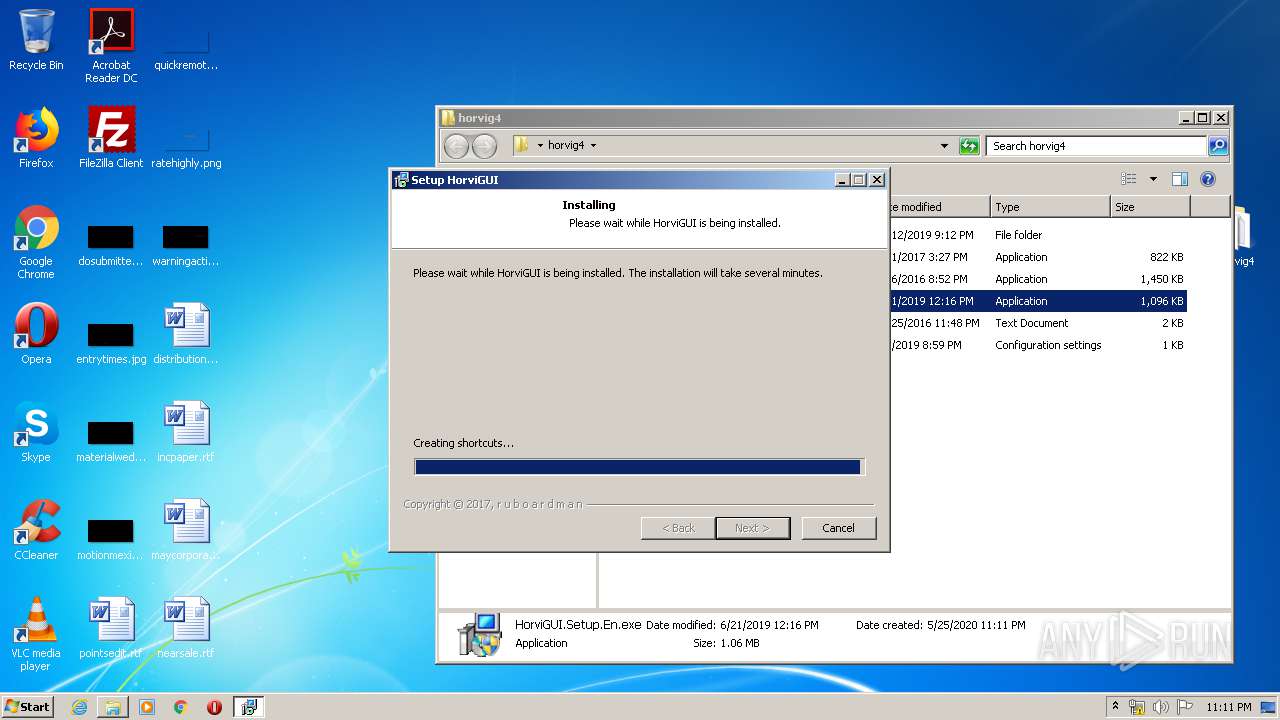1280x720 pixels.
Task: Open the volume tray icon
Action: (1160, 707)
